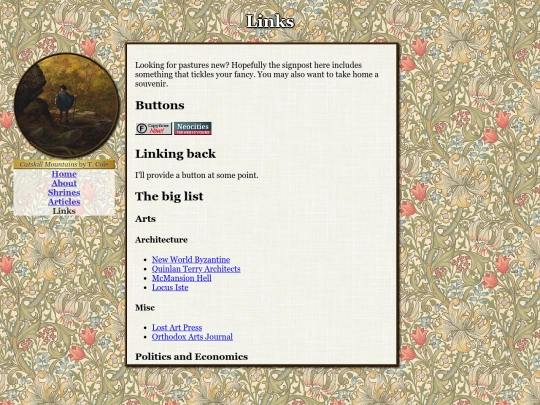Visit the New World Byzantine link

tap(191, 259)
